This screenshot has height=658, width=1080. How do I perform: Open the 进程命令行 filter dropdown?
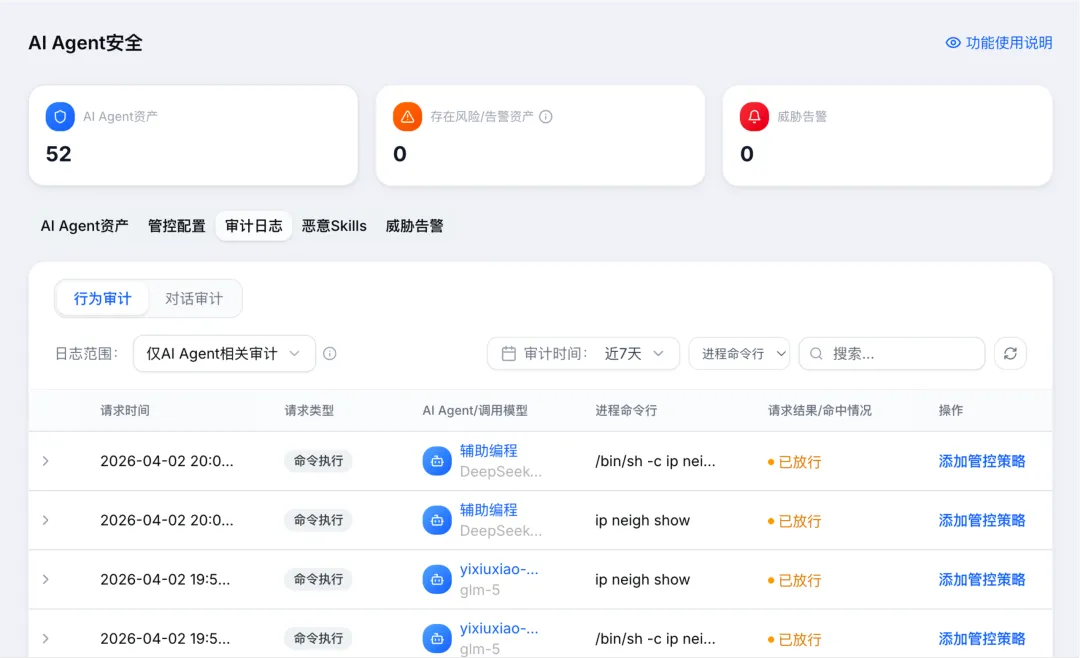click(739, 353)
